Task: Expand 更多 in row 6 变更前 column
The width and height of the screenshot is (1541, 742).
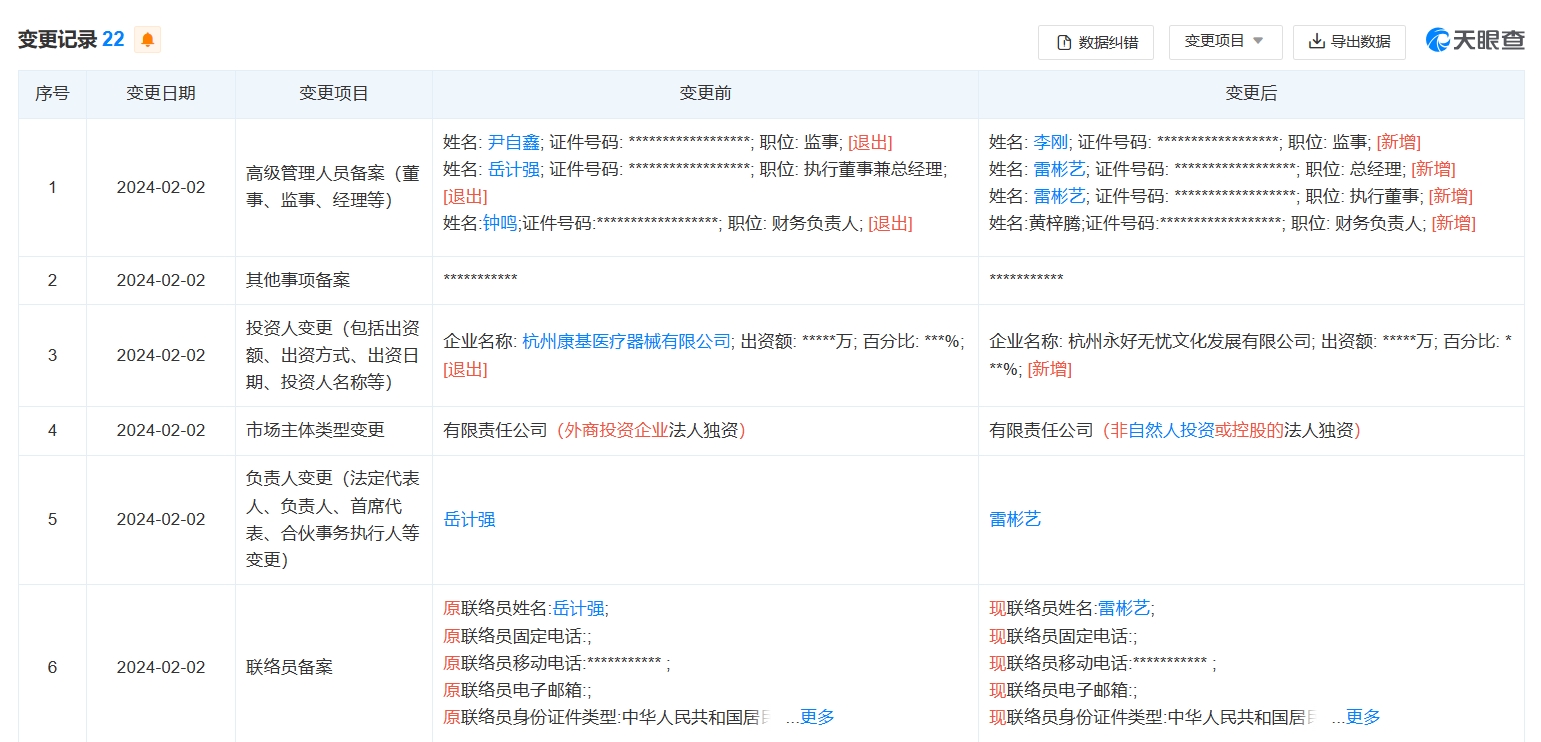Action: (817, 717)
